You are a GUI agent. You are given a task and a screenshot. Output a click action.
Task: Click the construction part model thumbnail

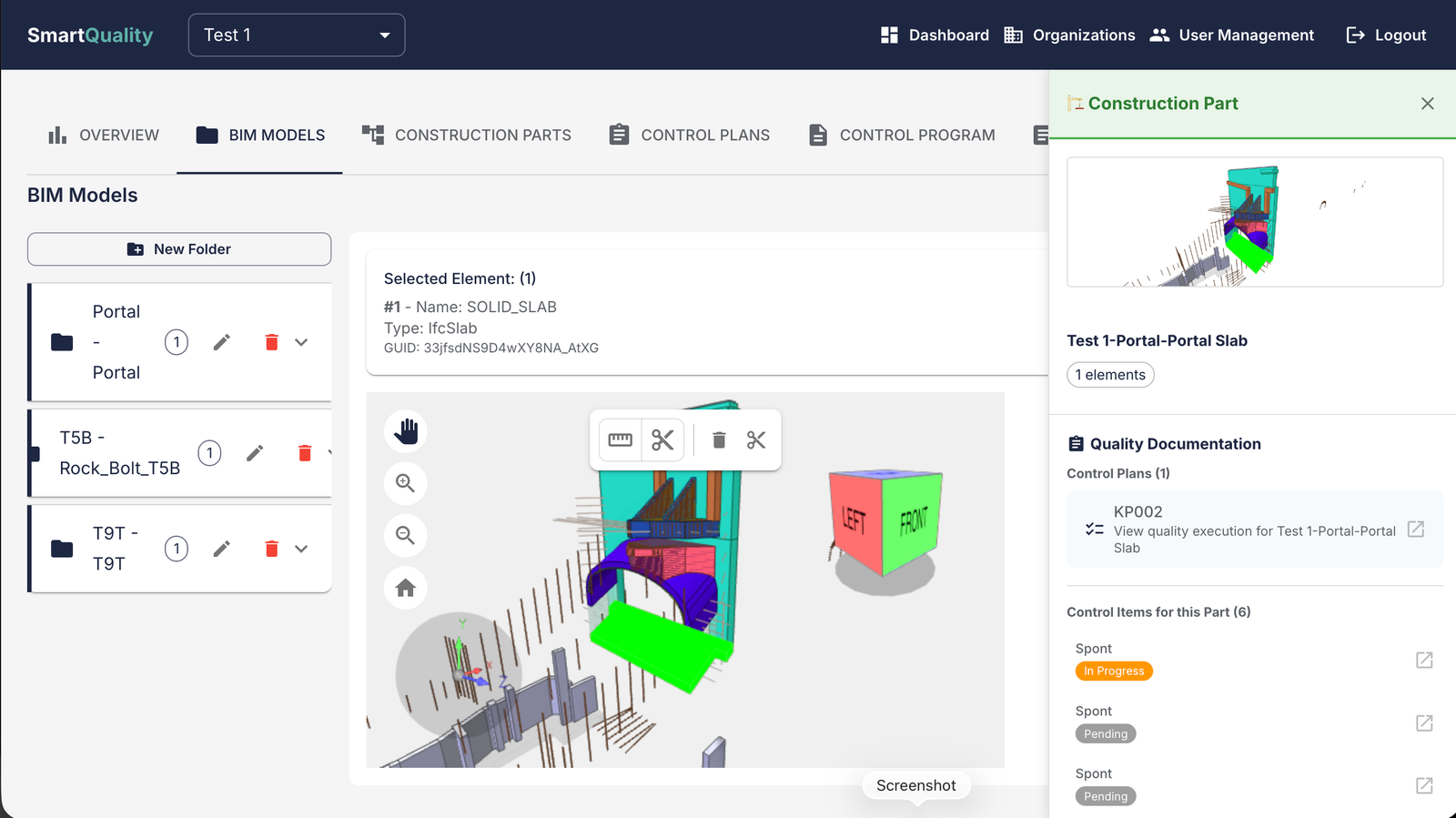[x=1255, y=222]
